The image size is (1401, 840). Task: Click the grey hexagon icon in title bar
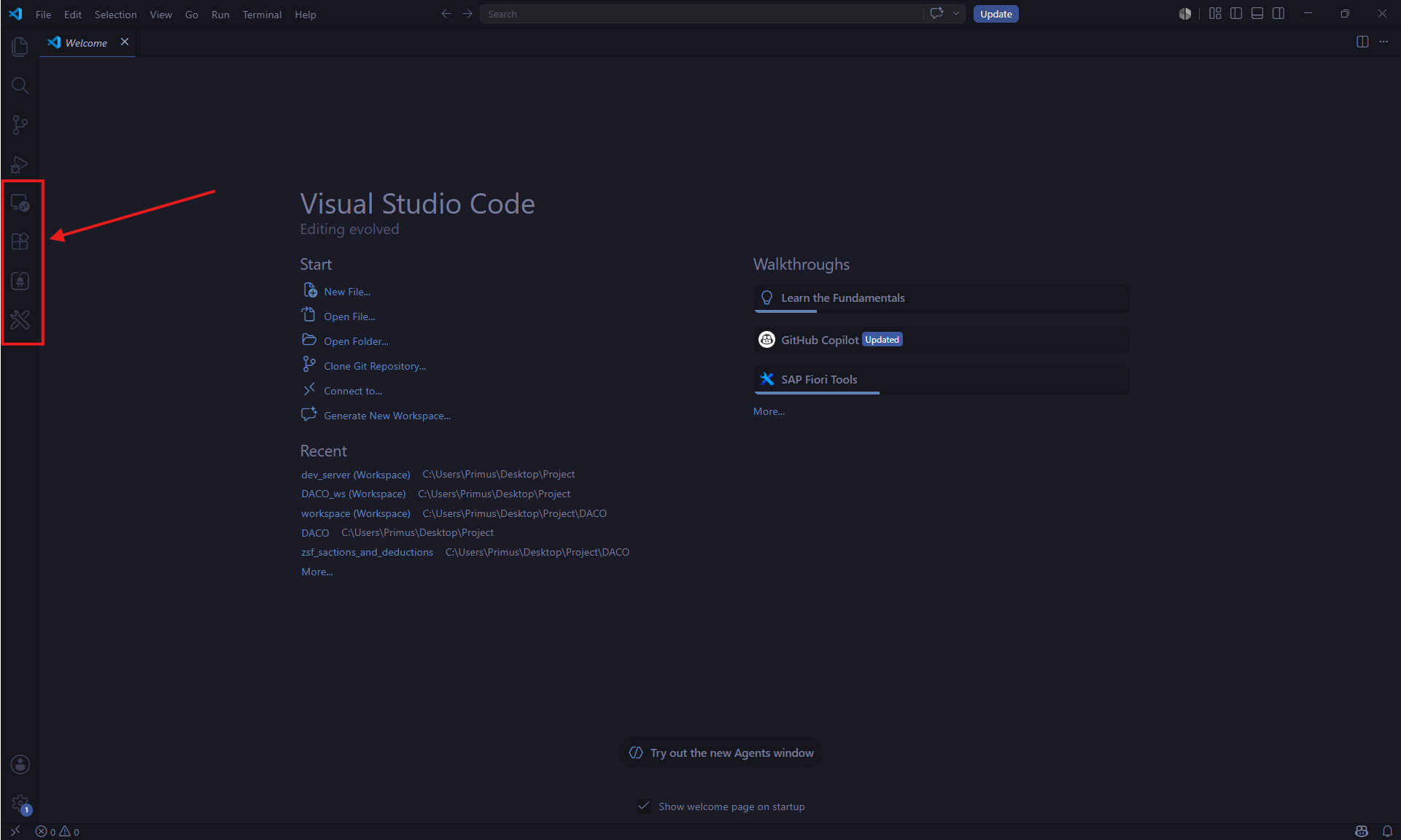point(1184,14)
